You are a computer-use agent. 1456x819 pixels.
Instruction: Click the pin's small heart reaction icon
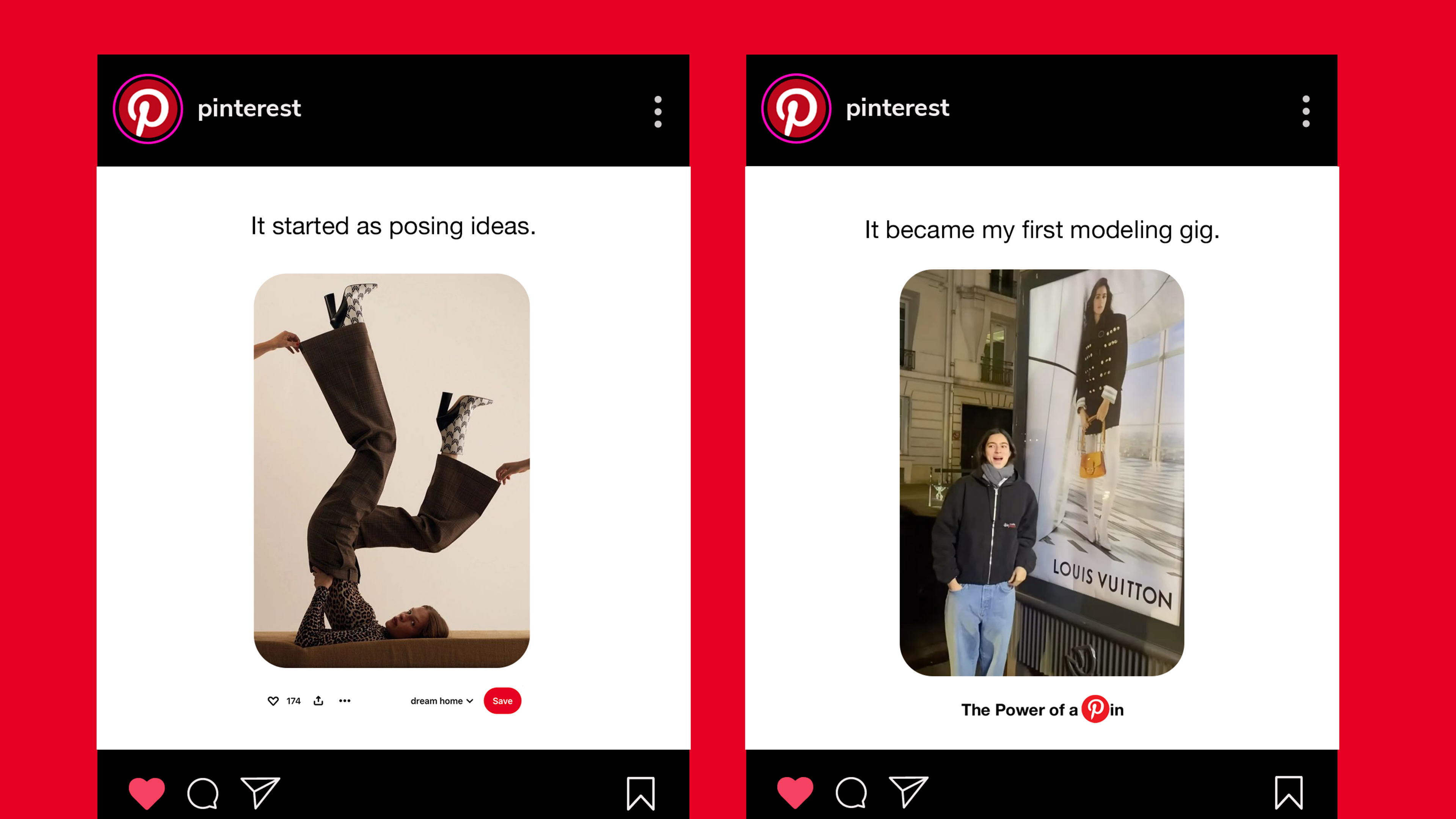[x=273, y=701]
